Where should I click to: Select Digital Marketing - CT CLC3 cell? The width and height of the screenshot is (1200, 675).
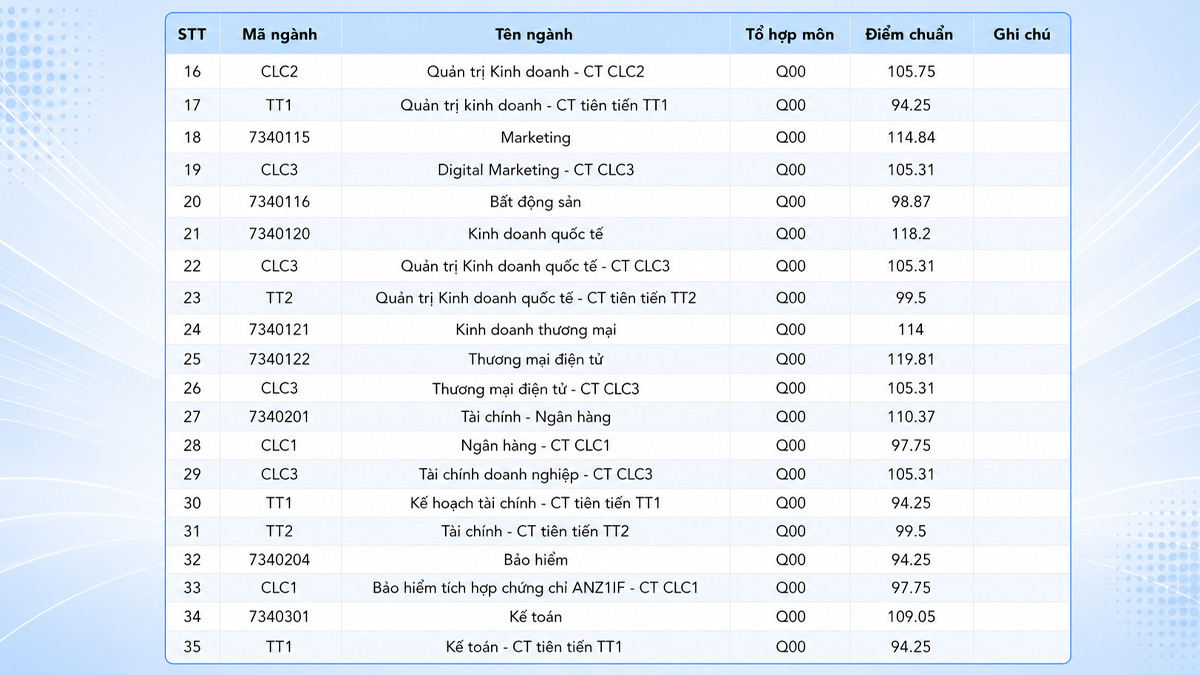(x=536, y=169)
